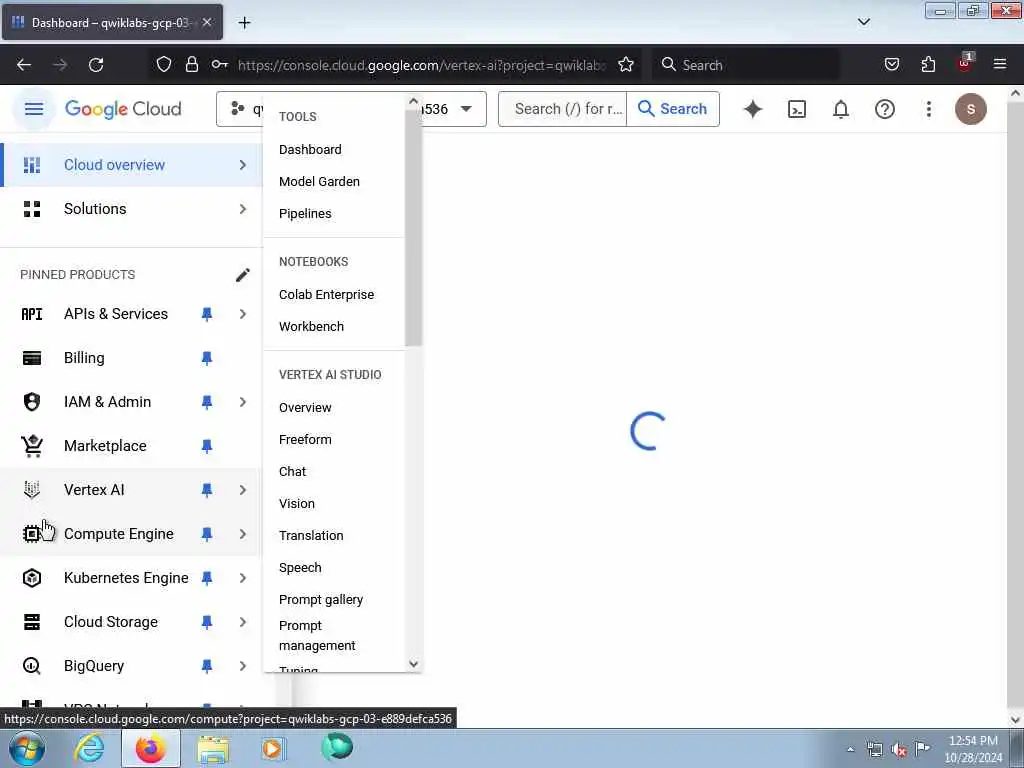Click the Firefox address bar URL
This screenshot has height=768, width=1024.
tap(422, 65)
